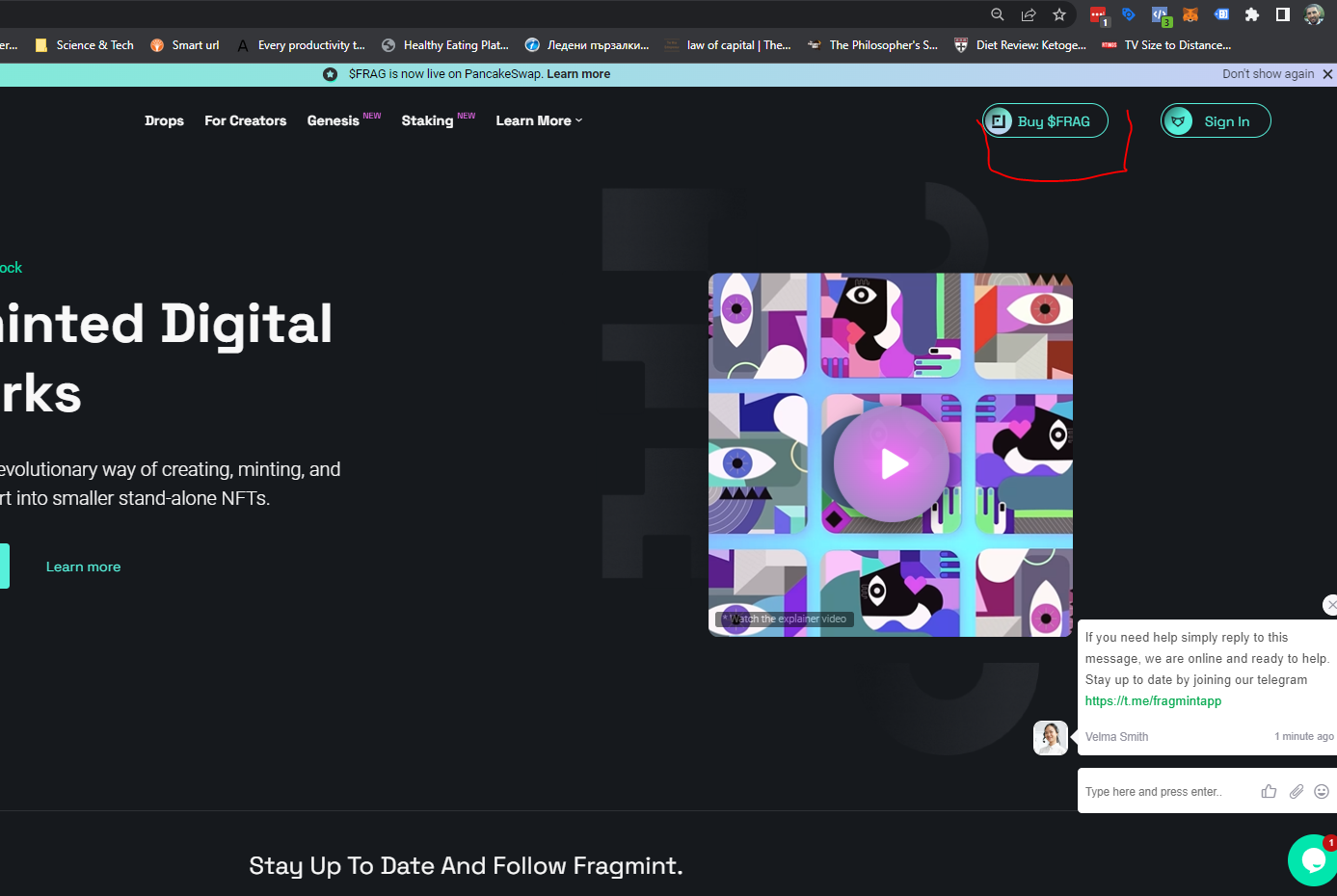Close the $FRAG announcement banner
The height and width of the screenshot is (896, 1337).
(1327, 74)
